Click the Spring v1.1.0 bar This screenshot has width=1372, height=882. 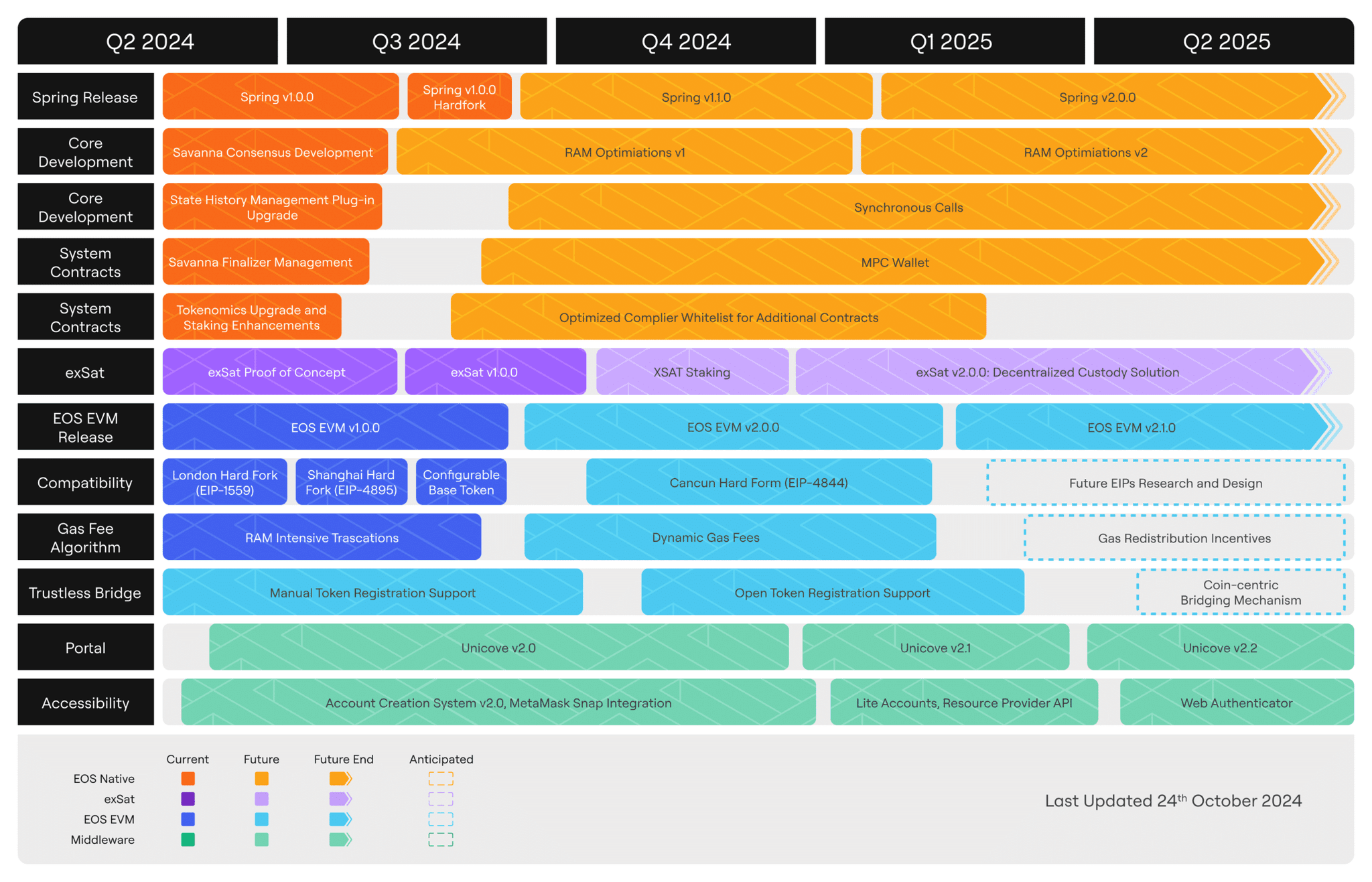[696, 97]
